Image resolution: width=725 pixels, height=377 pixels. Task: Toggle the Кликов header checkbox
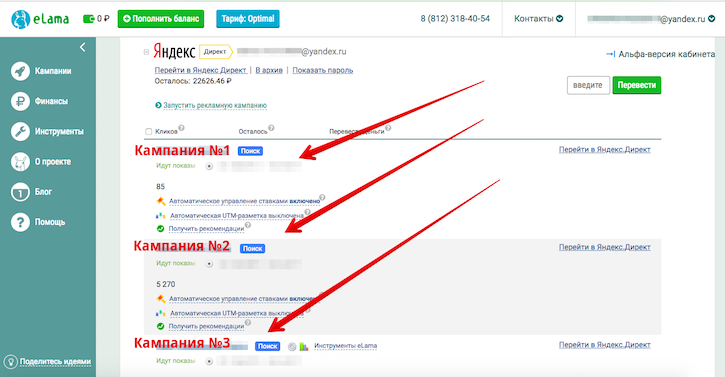[148, 131]
